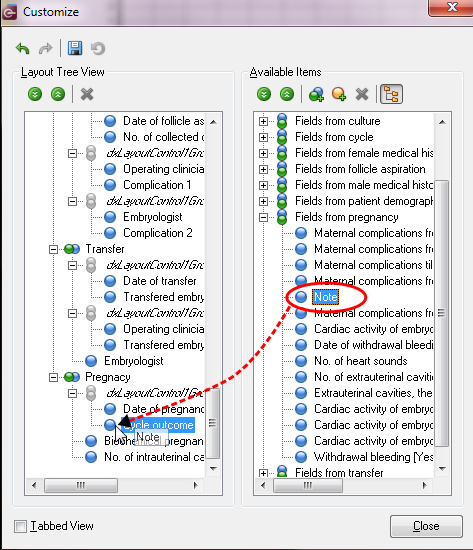
Task: Collapse all nodes in Layout Tree View
Action: pyautogui.click(x=58, y=94)
